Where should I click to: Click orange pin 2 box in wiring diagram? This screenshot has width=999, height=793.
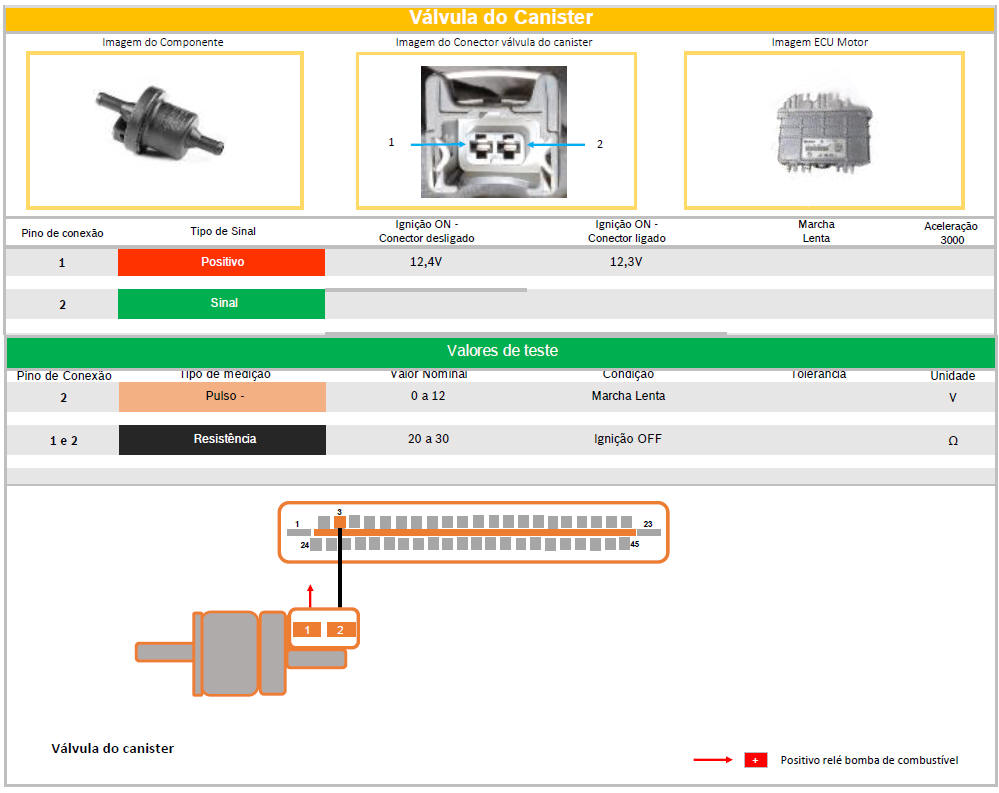(x=341, y=629)
